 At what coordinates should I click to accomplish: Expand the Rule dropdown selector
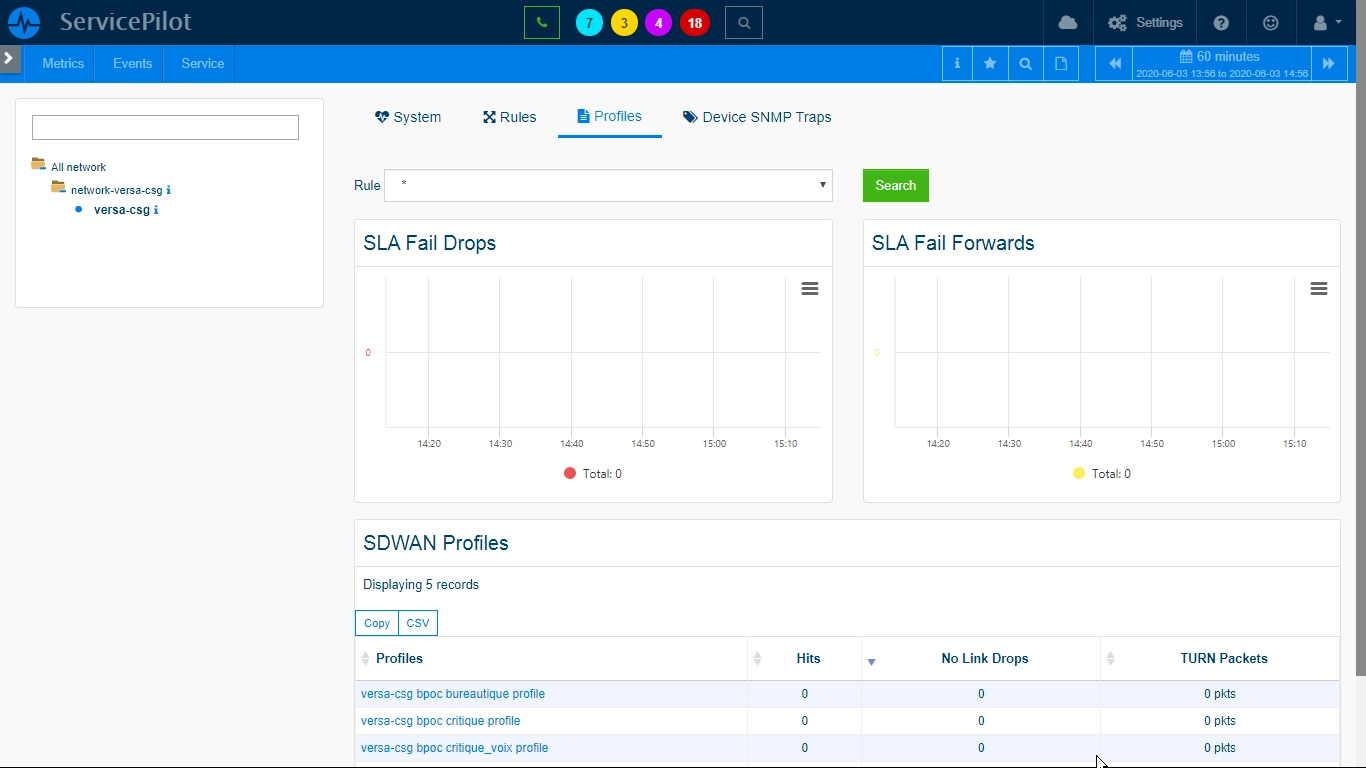tap(608, 185)
